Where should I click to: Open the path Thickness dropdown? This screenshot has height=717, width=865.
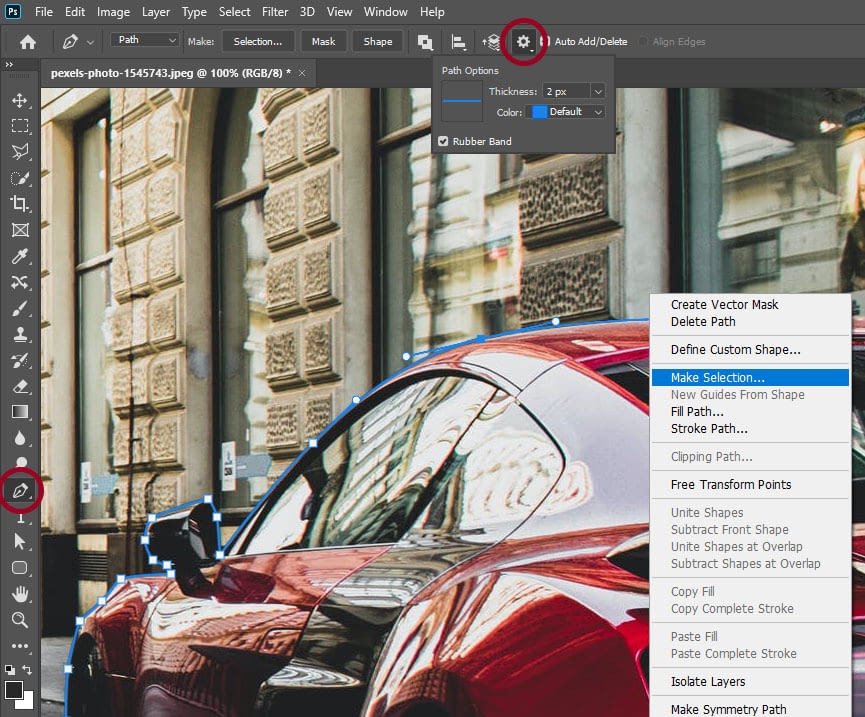click(598, 90)
